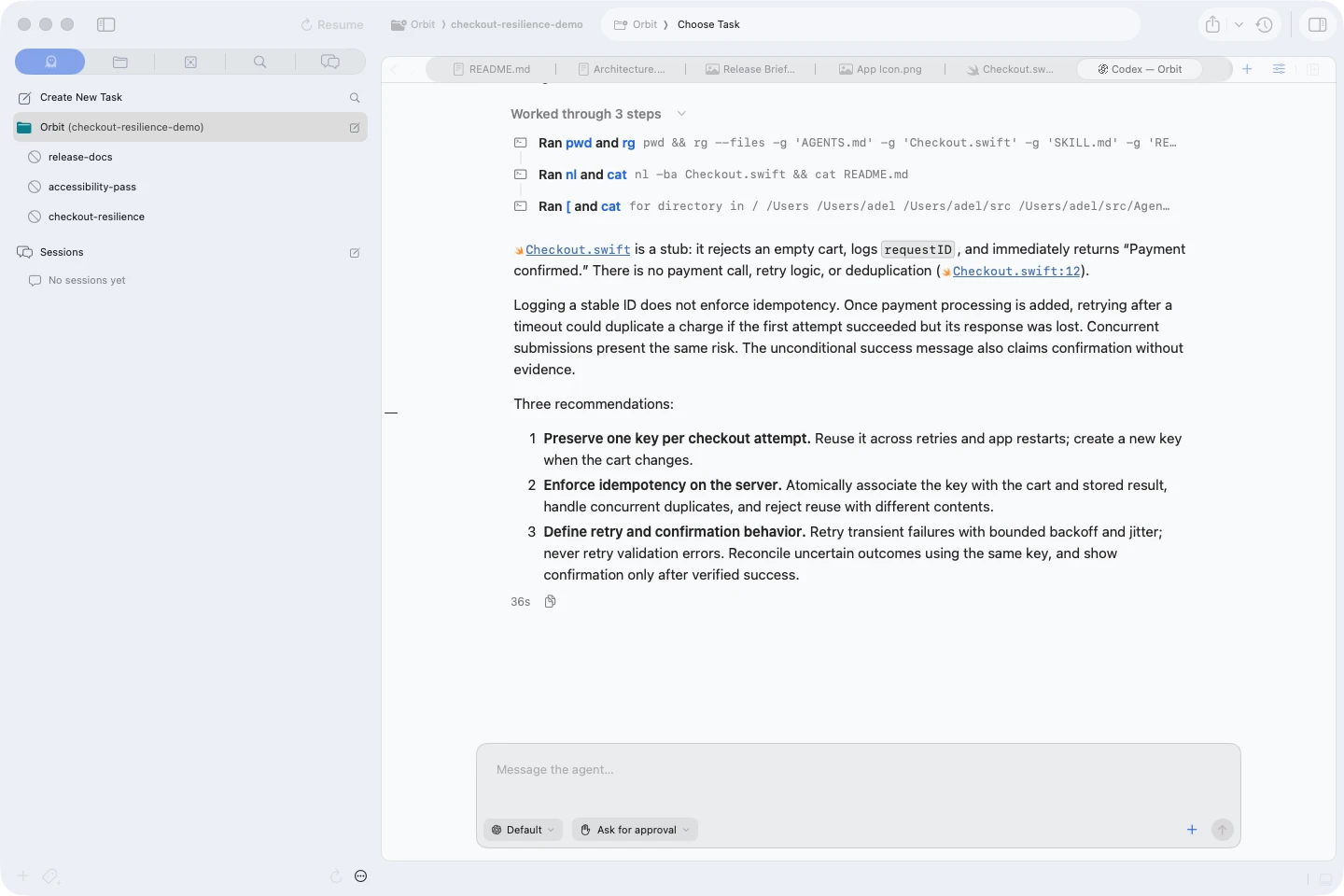This screenshot has width=1344, height=896.
Task: Click the Resume button
Action: [x=332, y=24]
